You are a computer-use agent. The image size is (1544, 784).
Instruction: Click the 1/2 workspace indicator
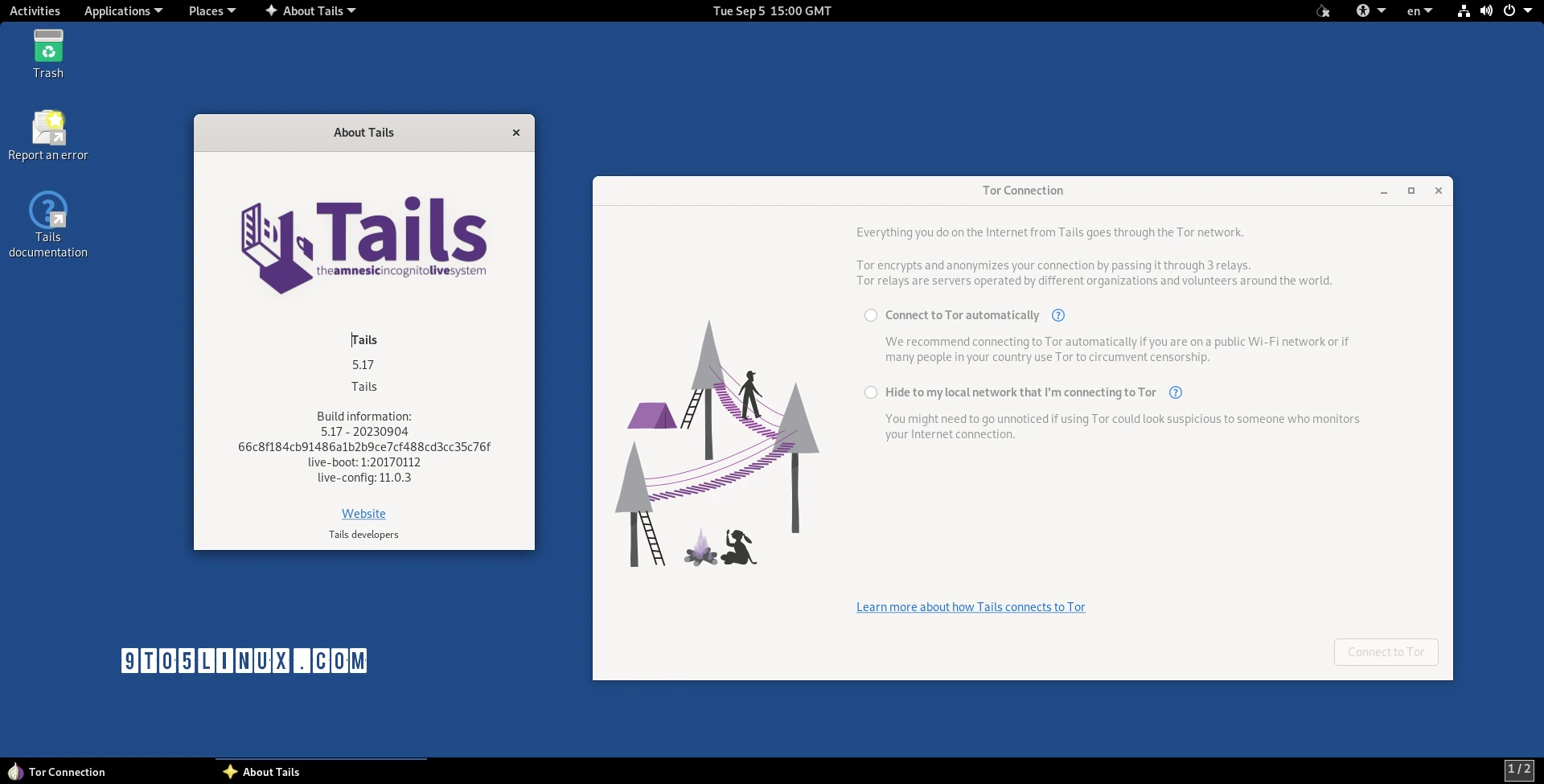(1521, 769)
